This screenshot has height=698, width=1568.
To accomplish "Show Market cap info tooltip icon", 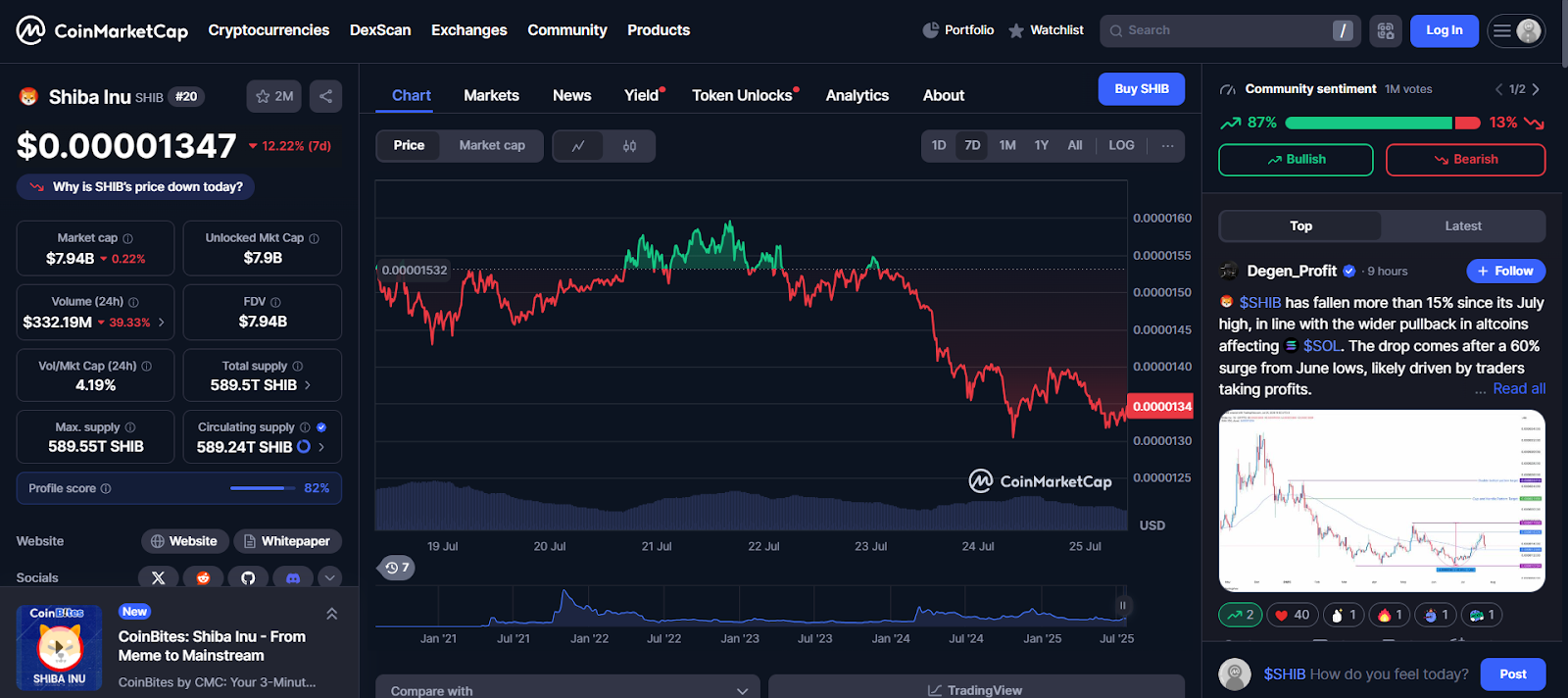I will (127, 238).
